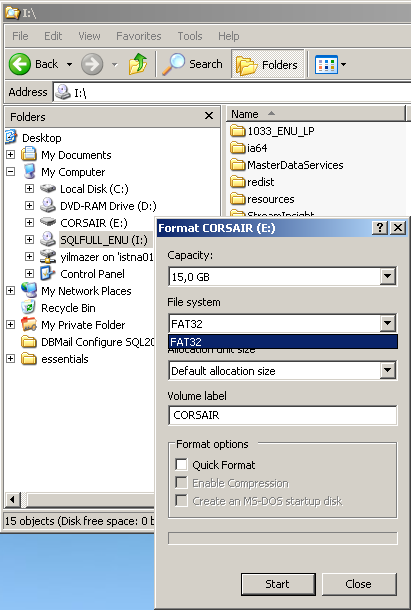The width and height of the screenshot is (411, 610).
Task: Select FAT32 in the file system list
Action: 283,342
